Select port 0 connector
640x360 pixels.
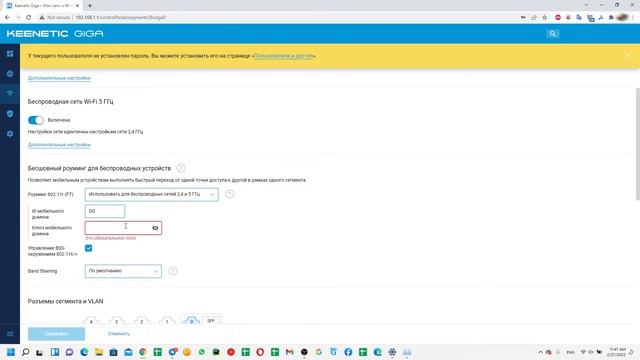click(x=191, y=321)
